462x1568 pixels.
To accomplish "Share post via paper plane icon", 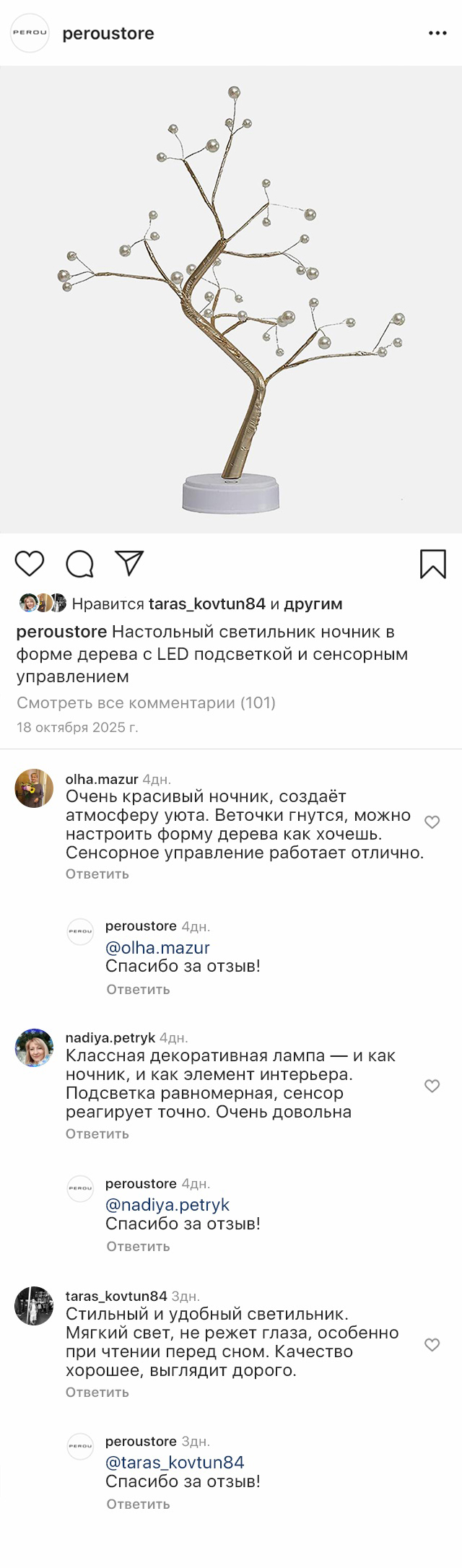I will coord(130,563).
